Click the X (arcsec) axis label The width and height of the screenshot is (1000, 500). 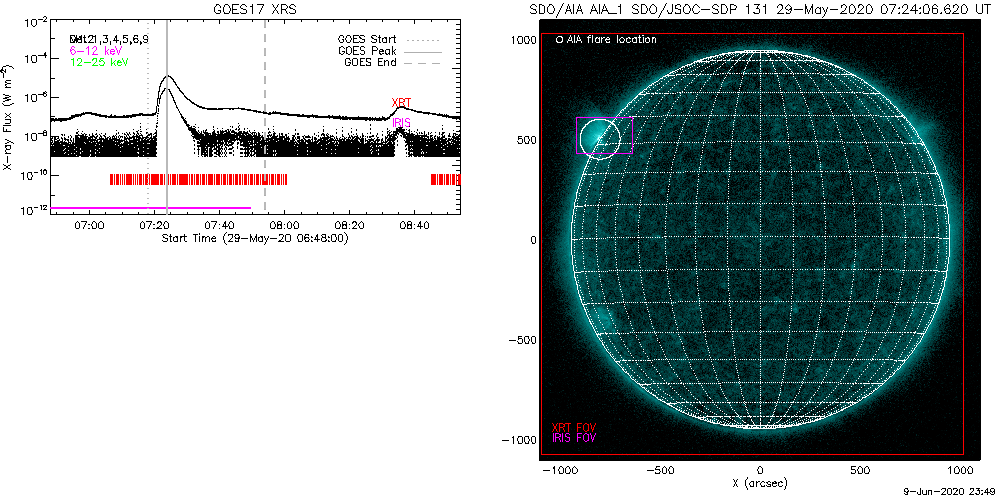[760, 482]
